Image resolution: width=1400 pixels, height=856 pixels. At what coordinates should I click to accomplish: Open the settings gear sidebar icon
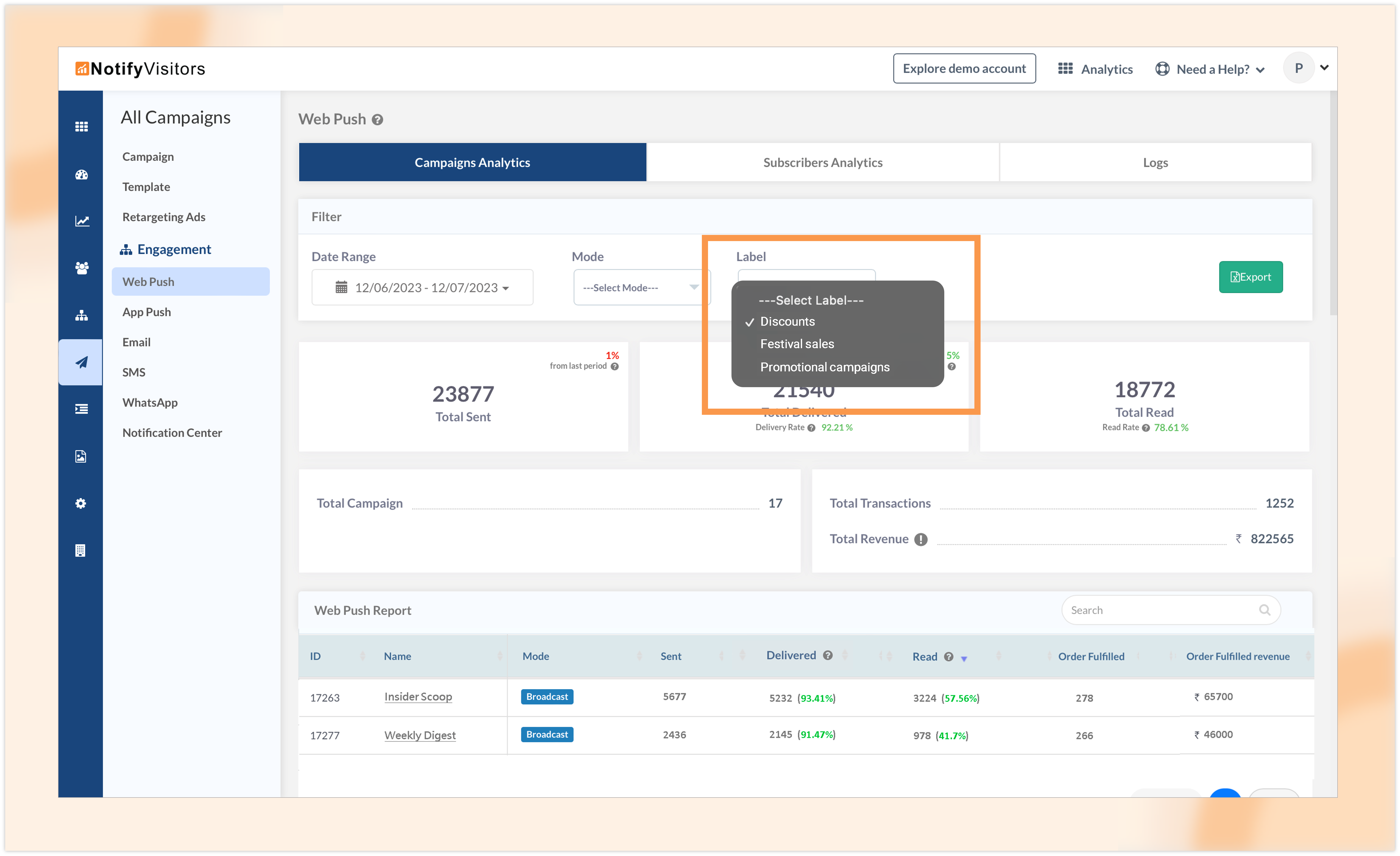click(x=81, y=503)
